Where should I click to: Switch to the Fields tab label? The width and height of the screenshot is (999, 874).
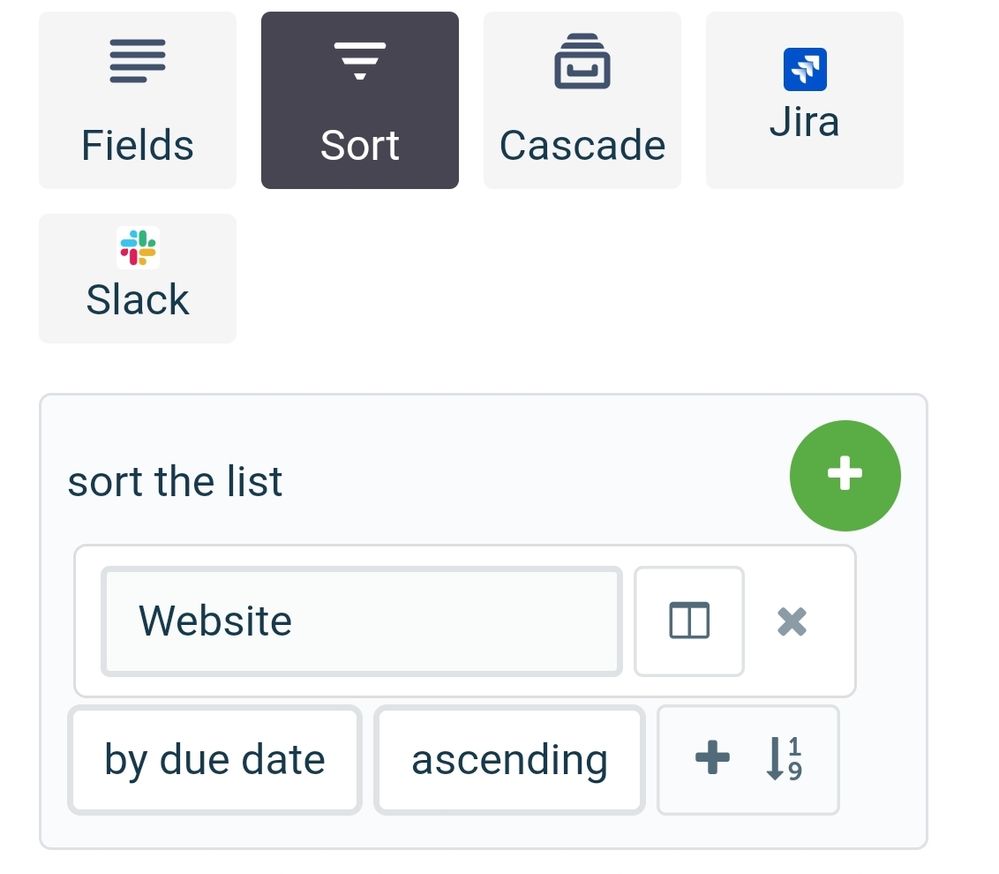click(x=138, y=145)
